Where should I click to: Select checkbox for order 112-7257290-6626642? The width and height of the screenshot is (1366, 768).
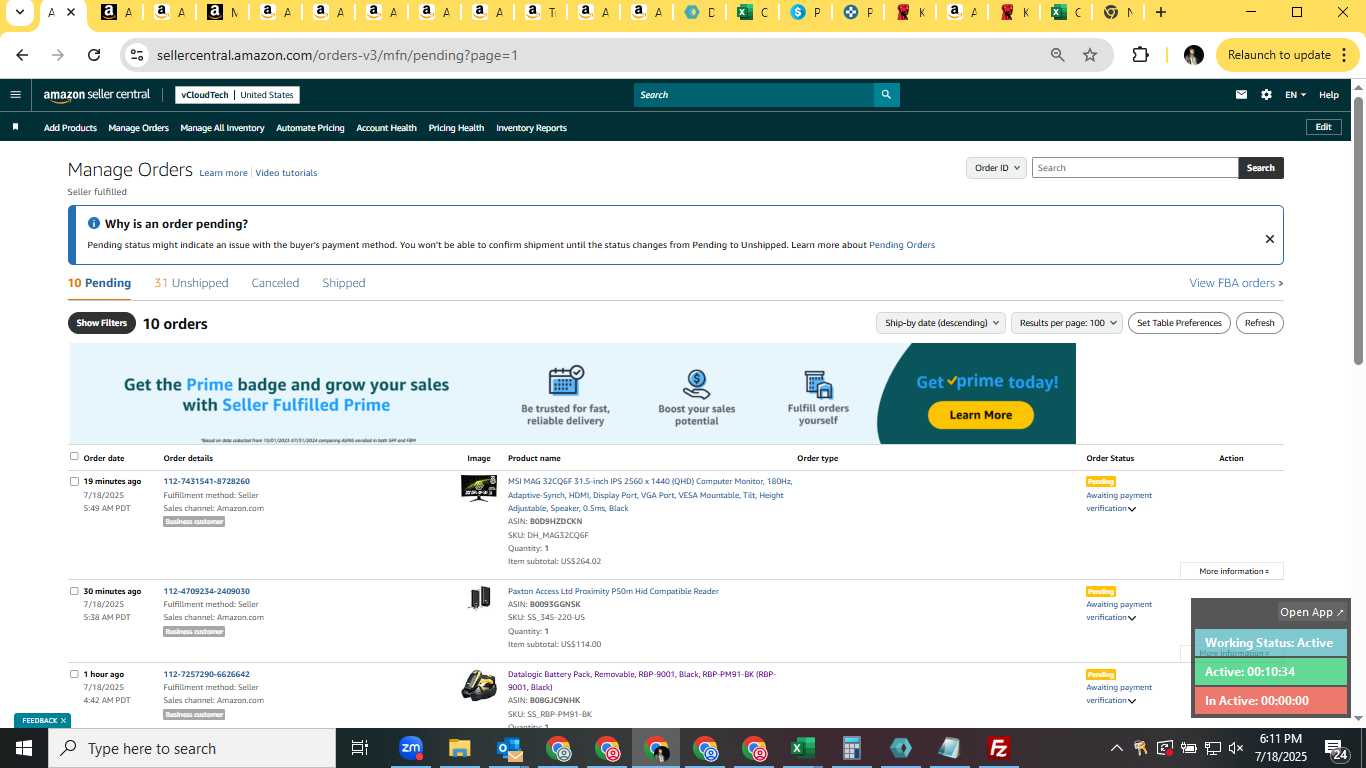74,674
